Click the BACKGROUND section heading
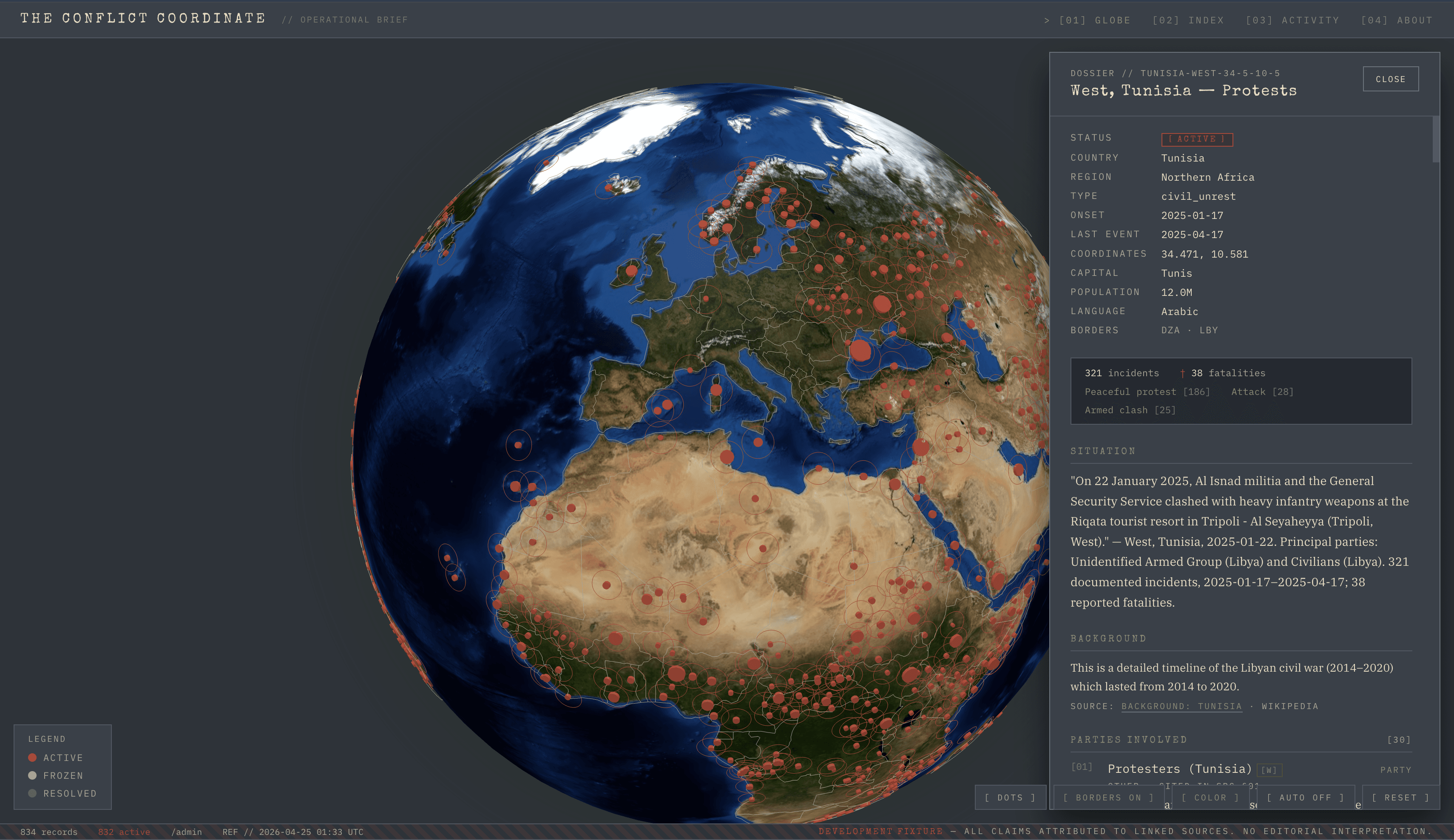 click(1108, 639)
